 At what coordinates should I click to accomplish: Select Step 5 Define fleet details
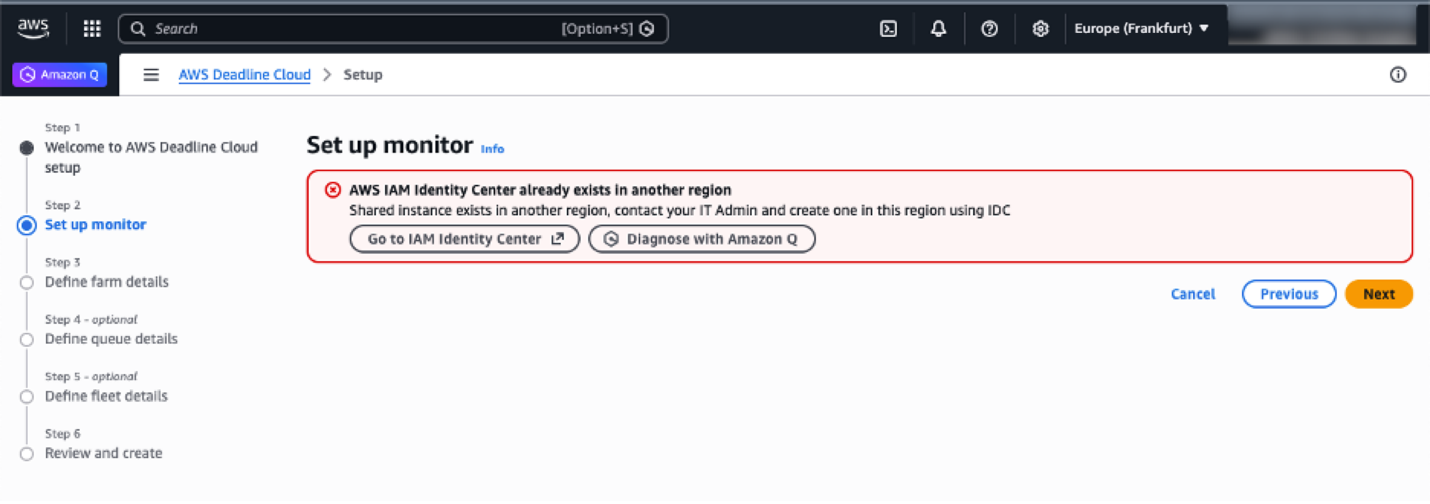[106, 396]
